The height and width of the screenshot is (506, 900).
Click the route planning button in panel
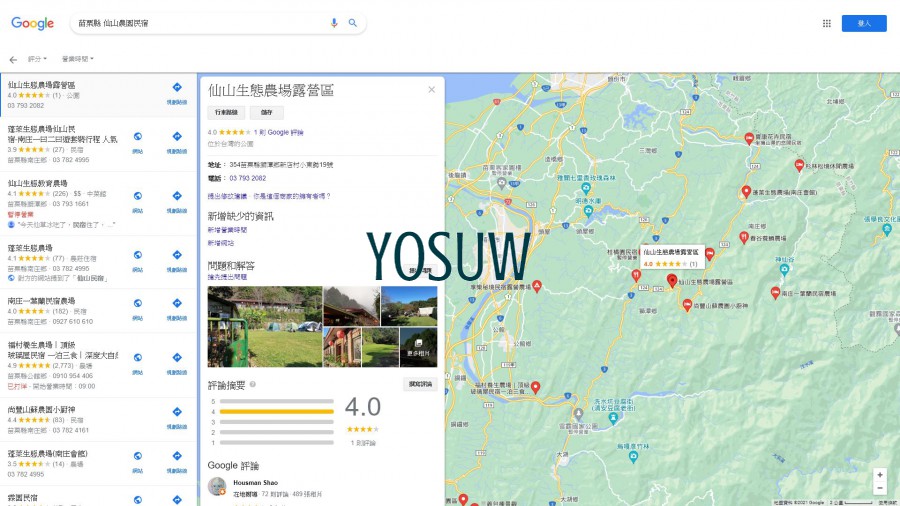tap(226, 112)
